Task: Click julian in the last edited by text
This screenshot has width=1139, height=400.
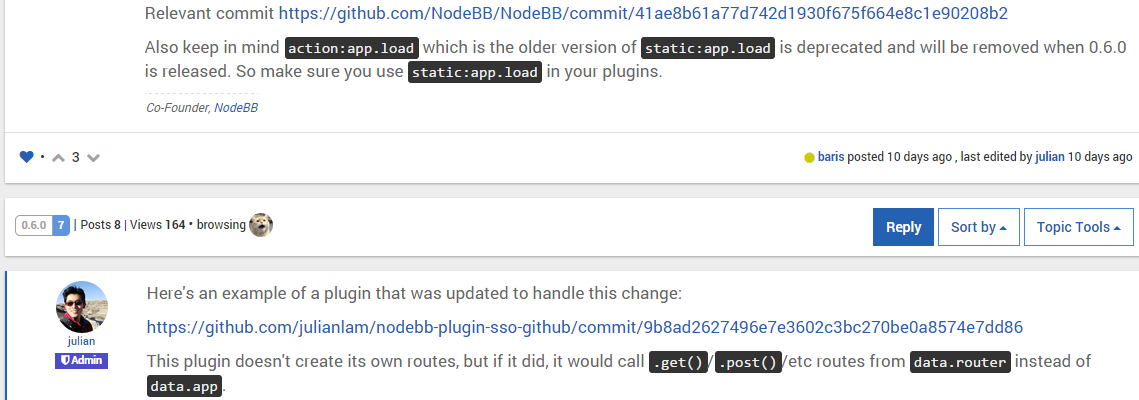Action: pyautogui.click(x=1049, y=157)
